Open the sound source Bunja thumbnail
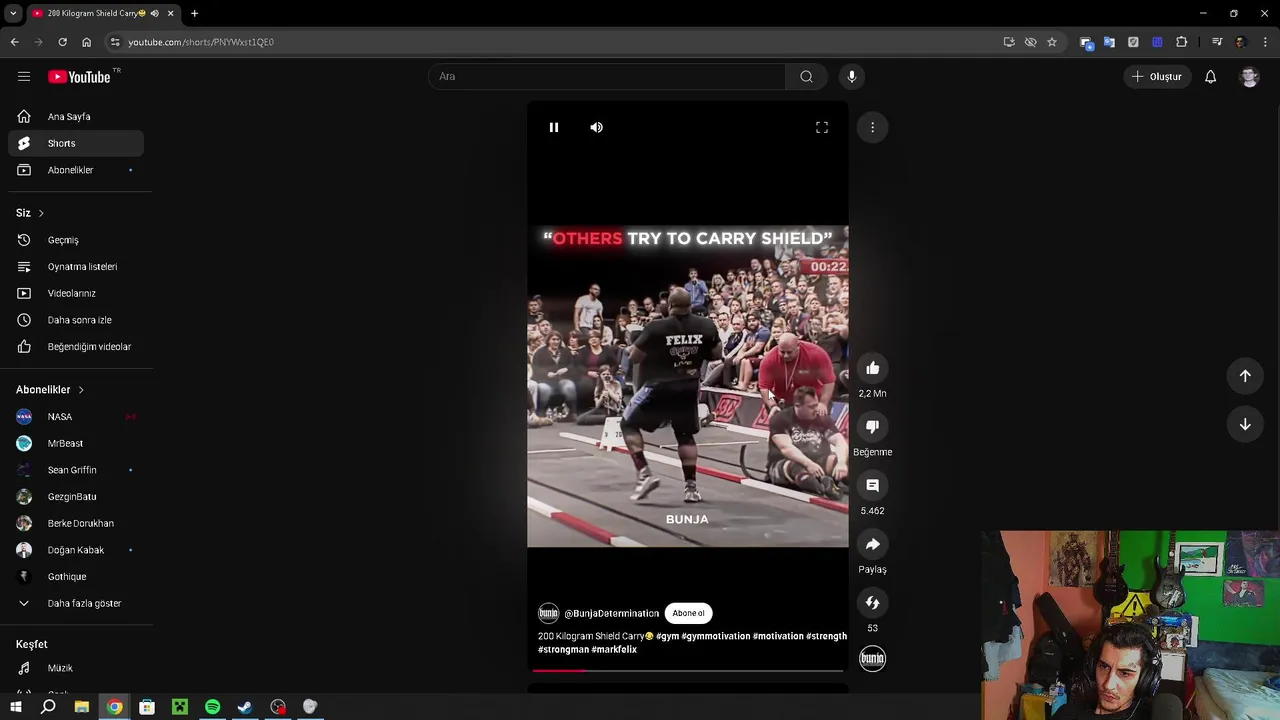The image size is (1280, 720). [x=872, y=658]
